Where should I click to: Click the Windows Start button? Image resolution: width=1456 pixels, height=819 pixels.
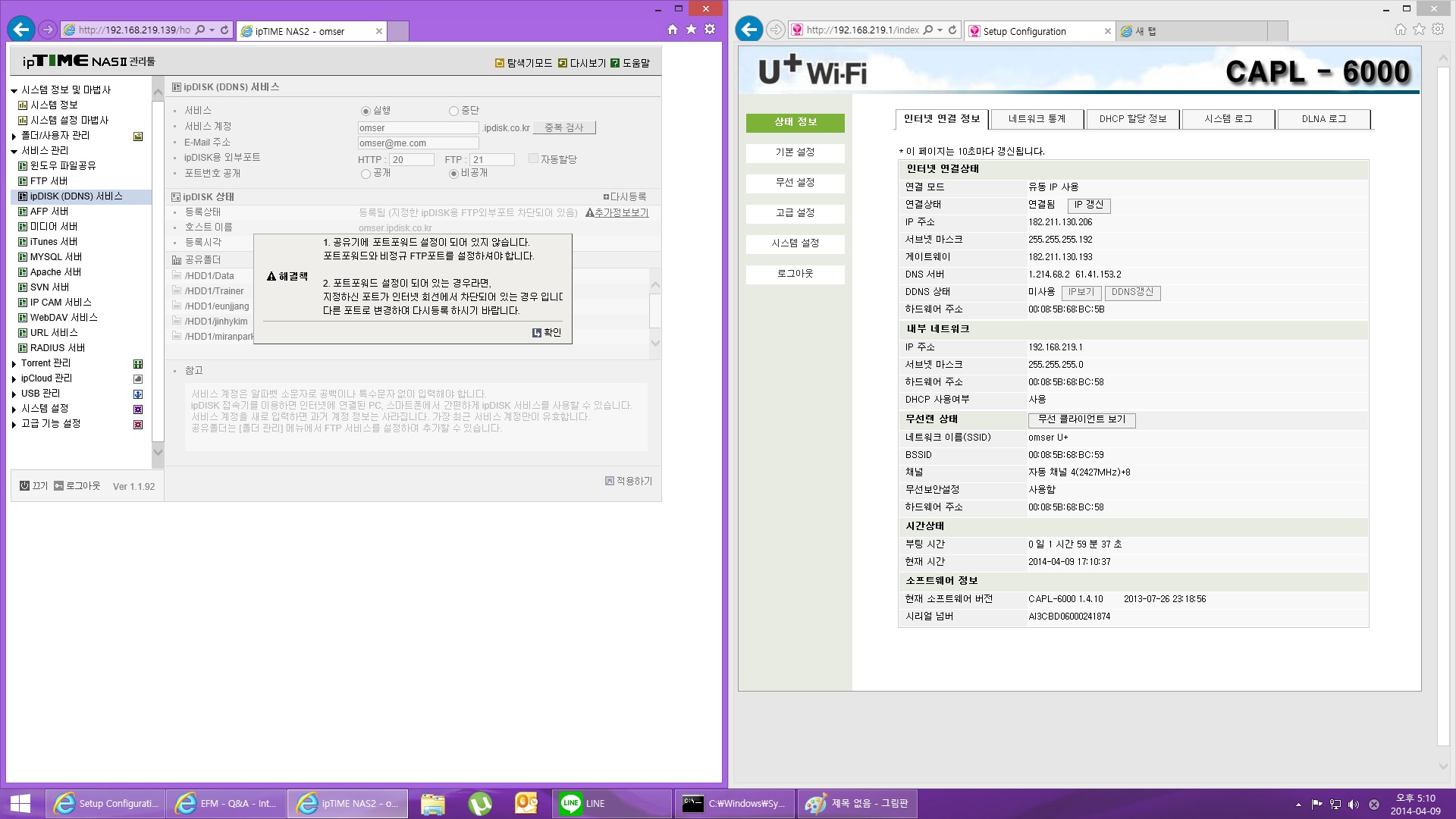tap(20, 803)
